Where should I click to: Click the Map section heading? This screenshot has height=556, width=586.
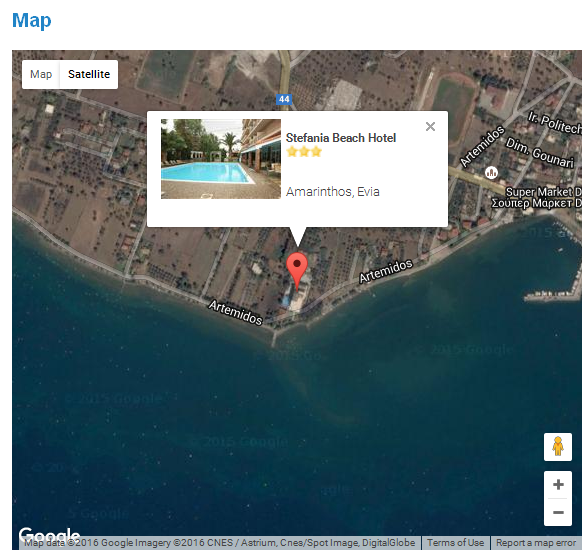click(31, 21)
